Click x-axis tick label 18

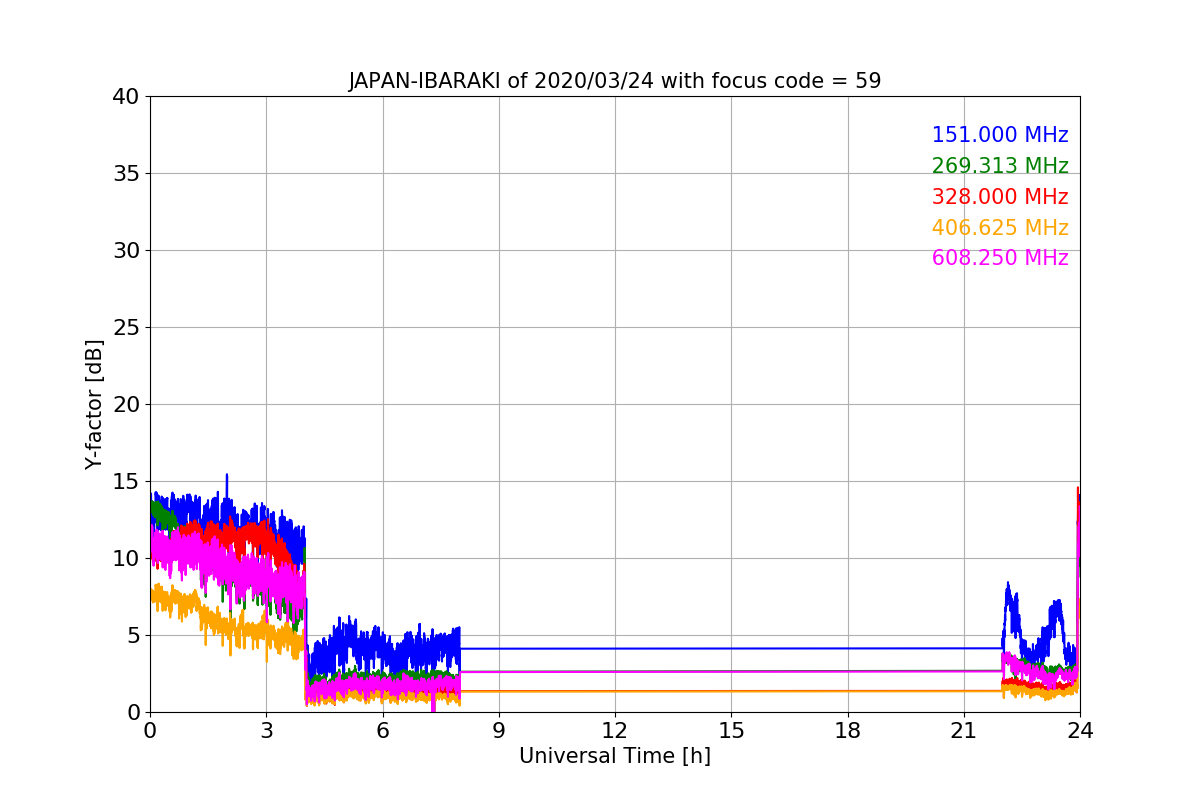[x=848, y=730]
